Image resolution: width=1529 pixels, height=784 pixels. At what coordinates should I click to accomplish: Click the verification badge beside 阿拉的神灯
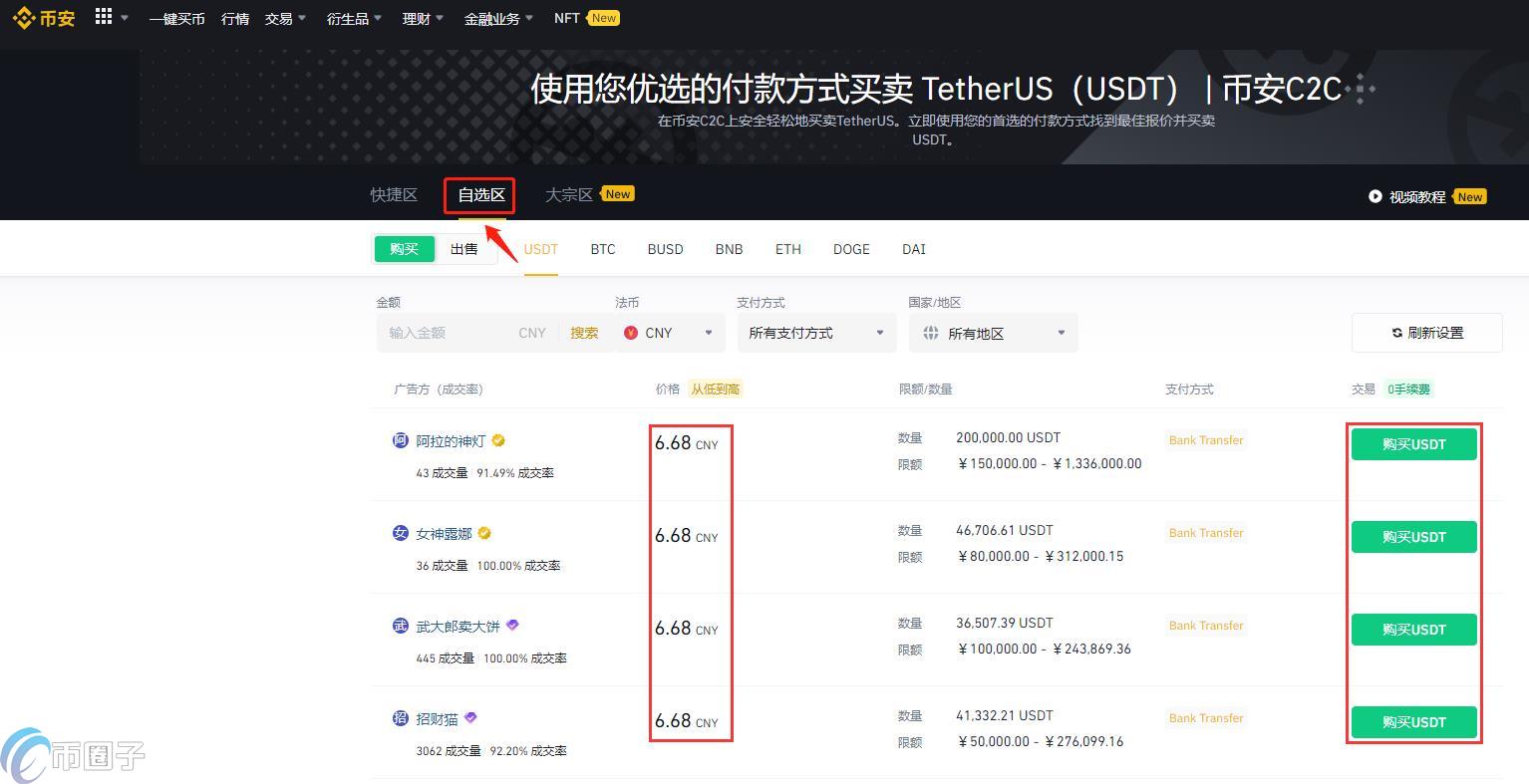498,440
